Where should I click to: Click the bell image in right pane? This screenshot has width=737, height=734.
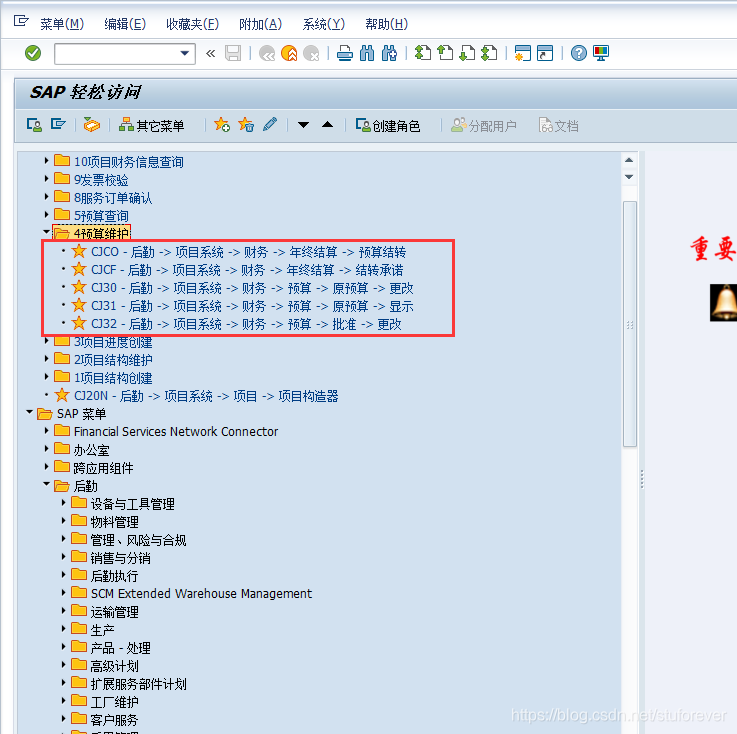(x=724, y=303)
